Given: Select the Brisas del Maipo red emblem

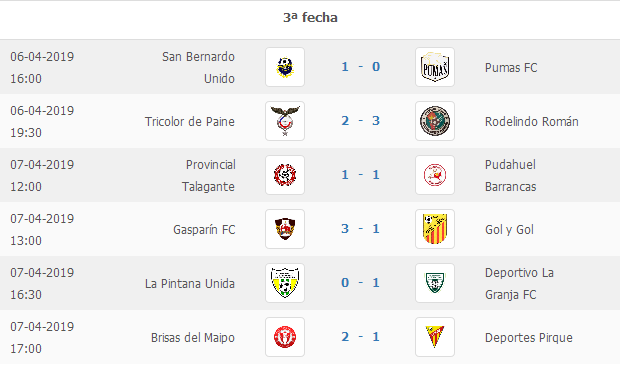Looking at the screenshot, I should 285,337.
